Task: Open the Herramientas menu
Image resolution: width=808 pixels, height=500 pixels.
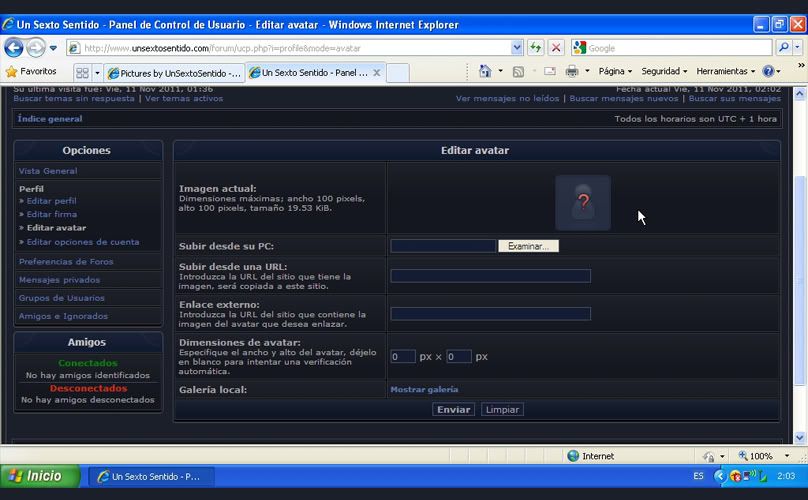Action: pyautogui.click(x=725, y=71)
